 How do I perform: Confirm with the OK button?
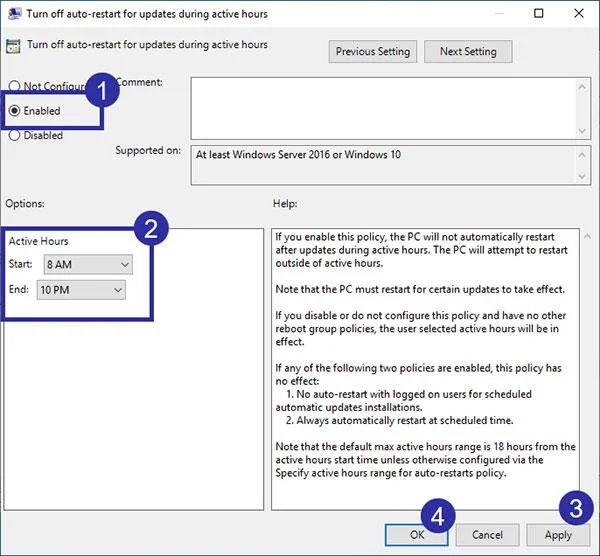tap(416, 535)
